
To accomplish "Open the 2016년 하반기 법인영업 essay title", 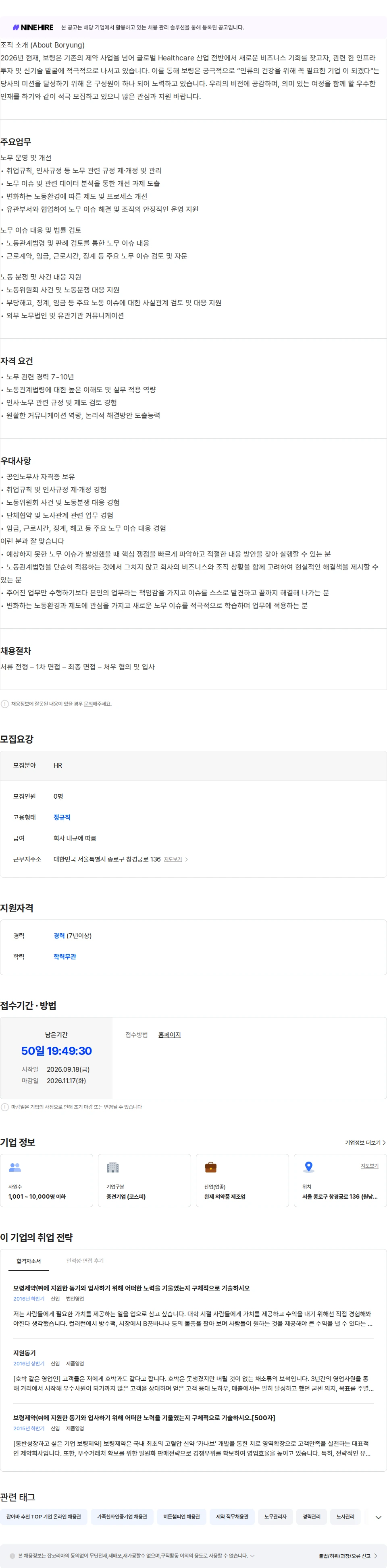I will [132, 1288].
